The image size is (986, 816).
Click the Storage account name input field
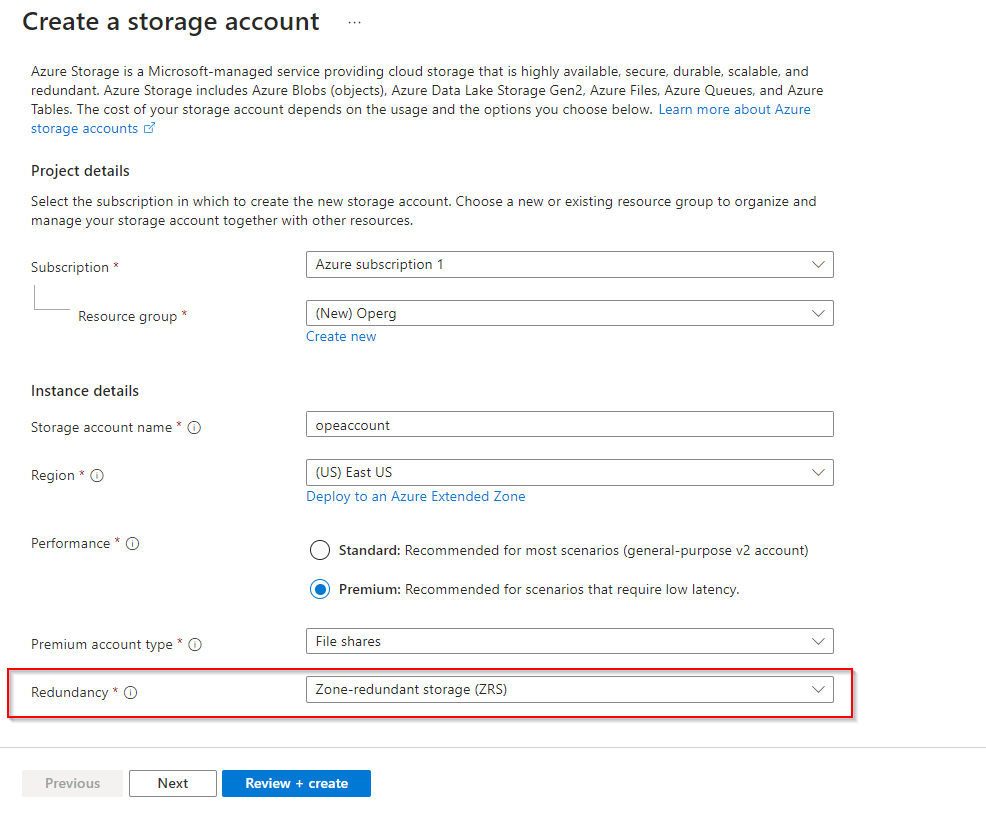pyautogui.click(x=569, y=425)
